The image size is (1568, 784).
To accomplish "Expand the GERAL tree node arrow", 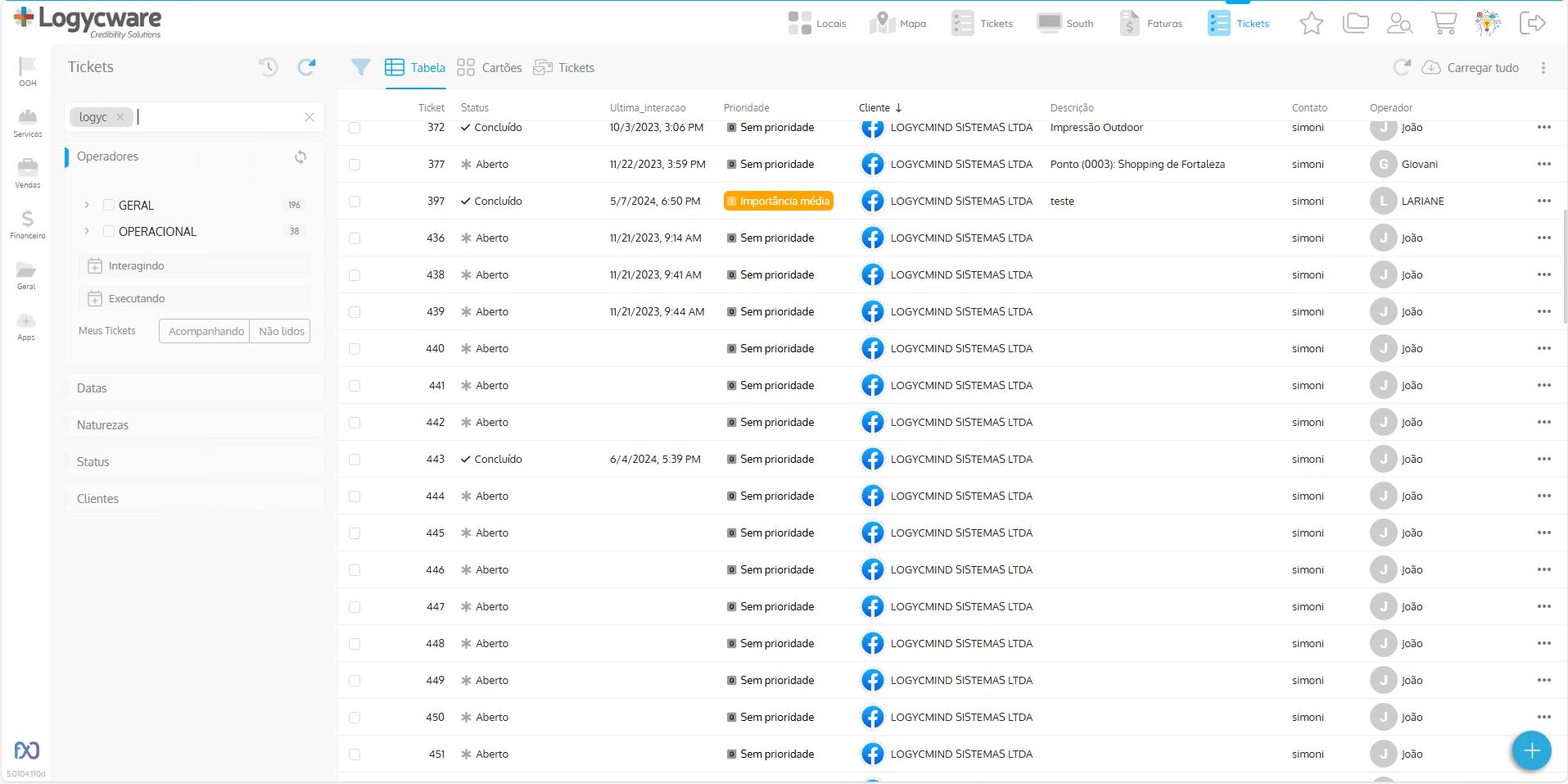I will [87, 205].
